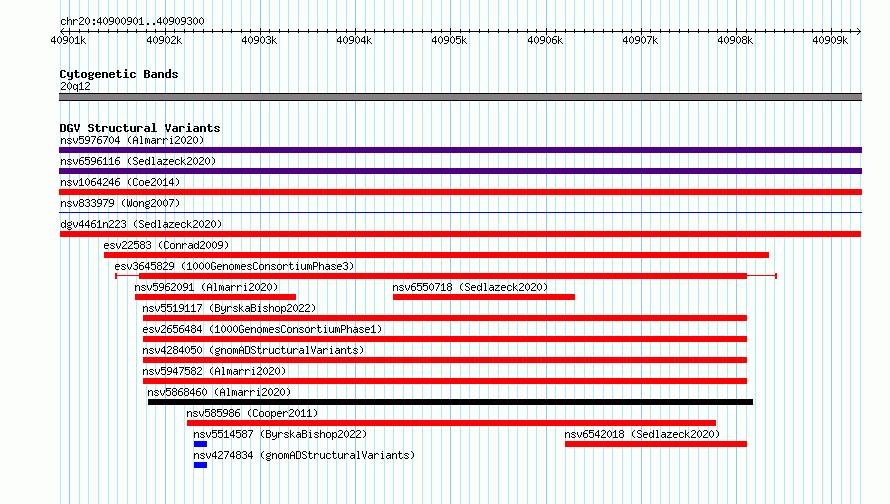890x504 pixels.
Task: Select the red bar under nsv5947582
Action: (445, 381)
